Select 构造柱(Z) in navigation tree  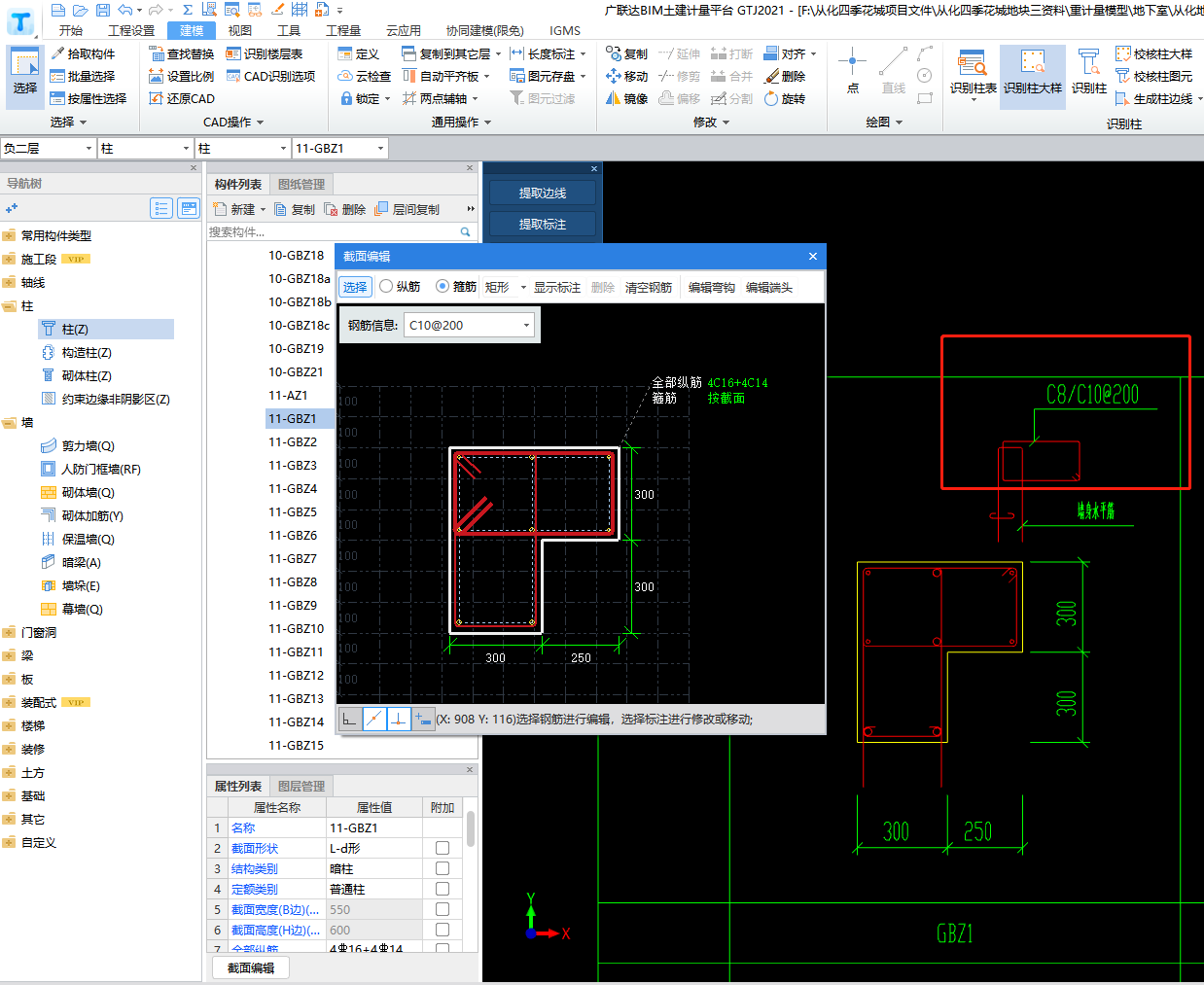click(x=87, y=352)
